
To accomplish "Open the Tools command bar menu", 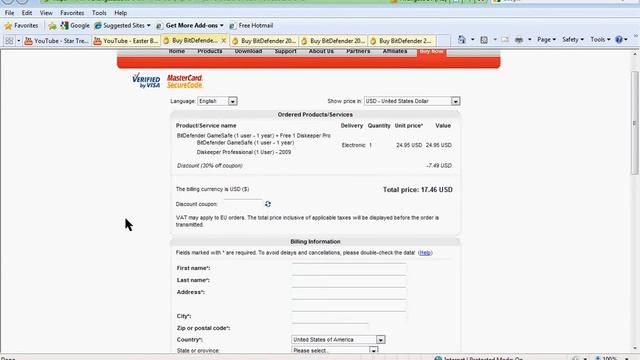I will click(x=600, y=40).
